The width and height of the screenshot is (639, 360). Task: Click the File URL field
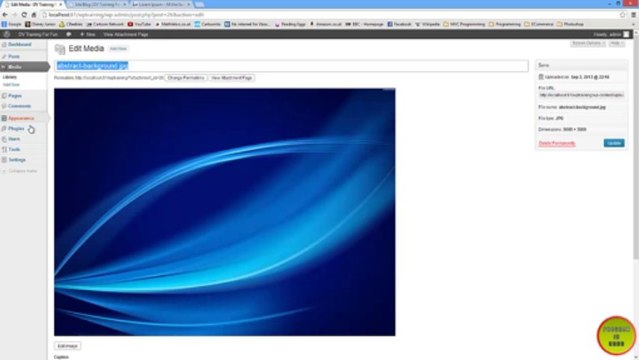click(581, 95)
